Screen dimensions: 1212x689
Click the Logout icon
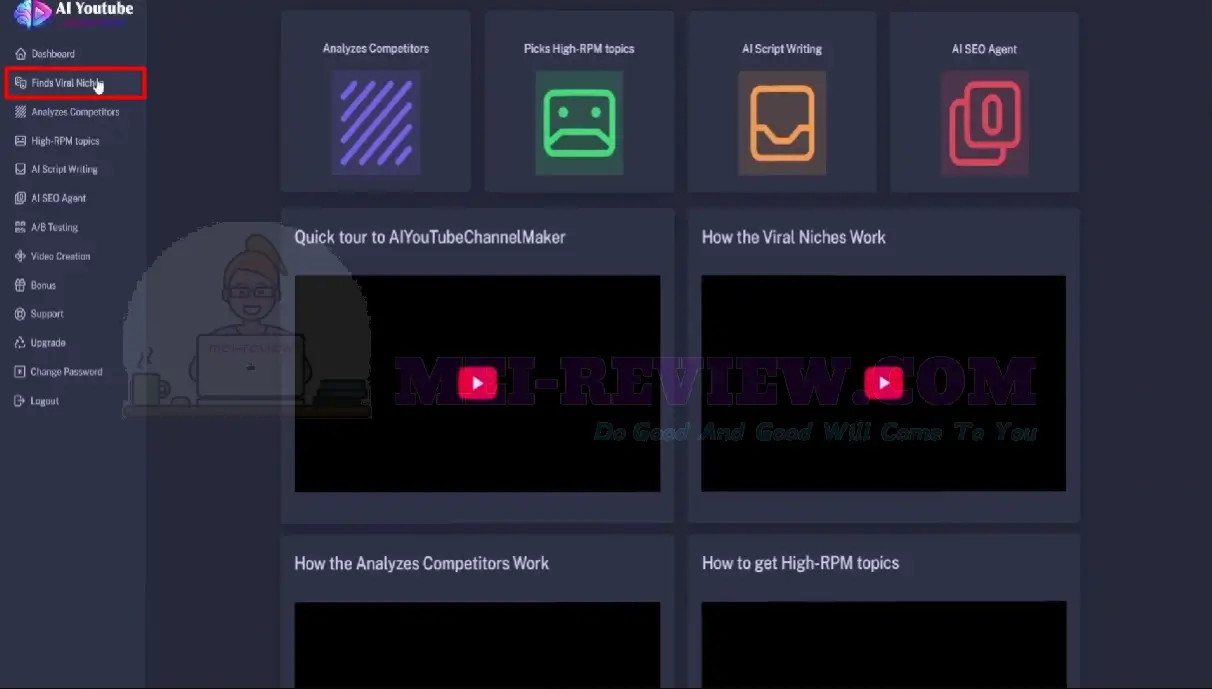coord(21,401)
